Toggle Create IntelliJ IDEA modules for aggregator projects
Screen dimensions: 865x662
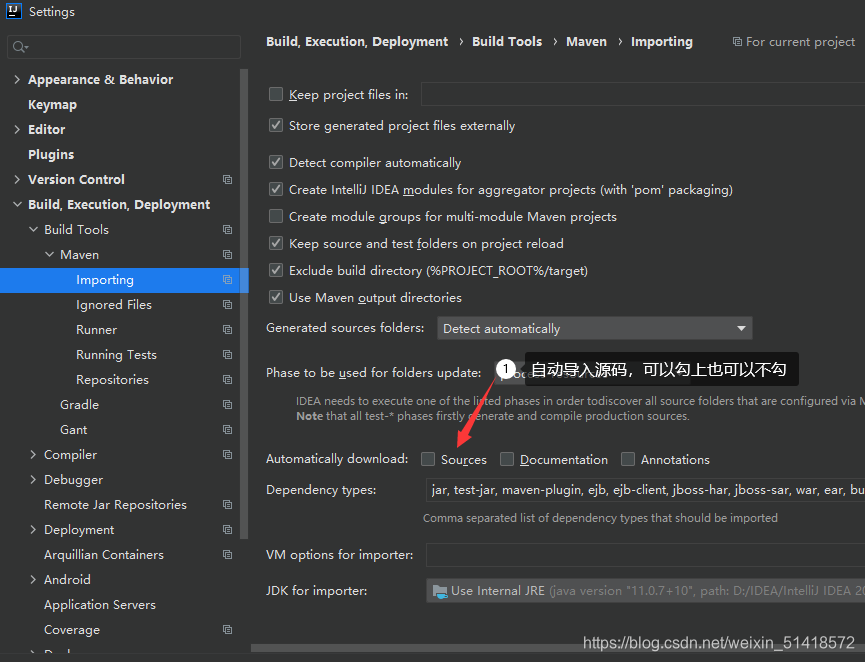[276, 189]
